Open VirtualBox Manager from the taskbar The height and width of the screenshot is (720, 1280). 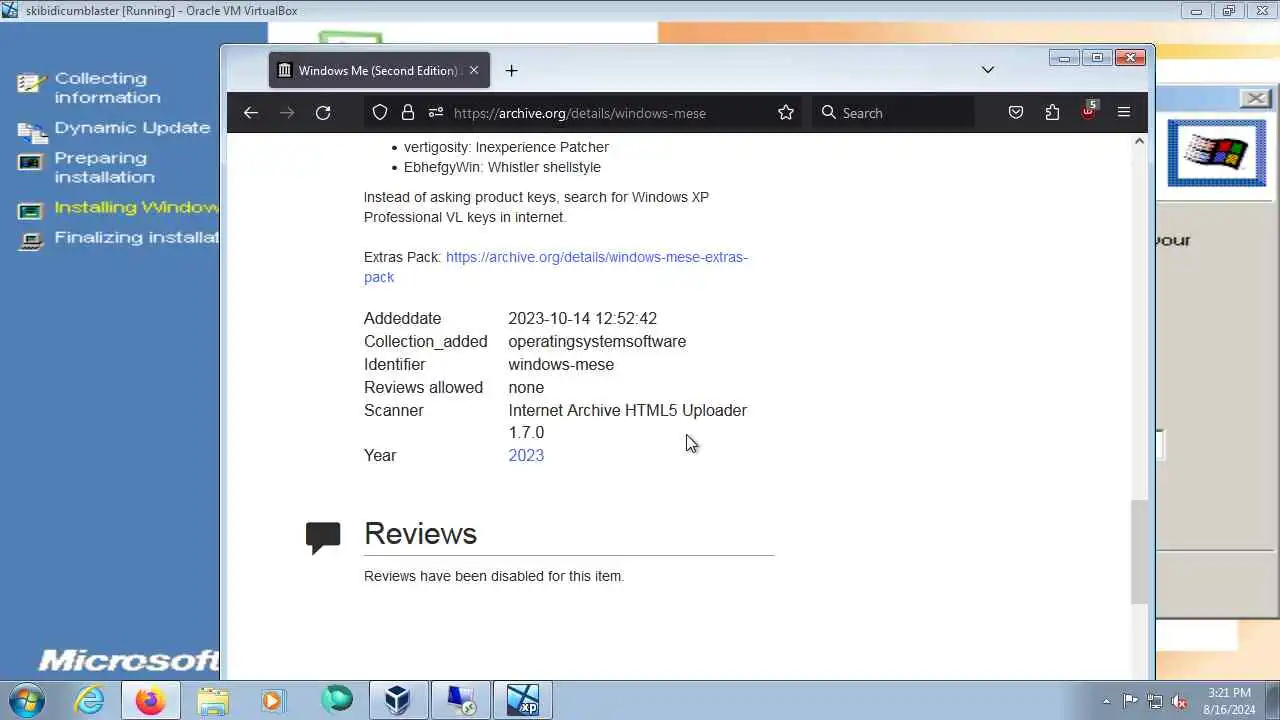[x=398, y=700]
